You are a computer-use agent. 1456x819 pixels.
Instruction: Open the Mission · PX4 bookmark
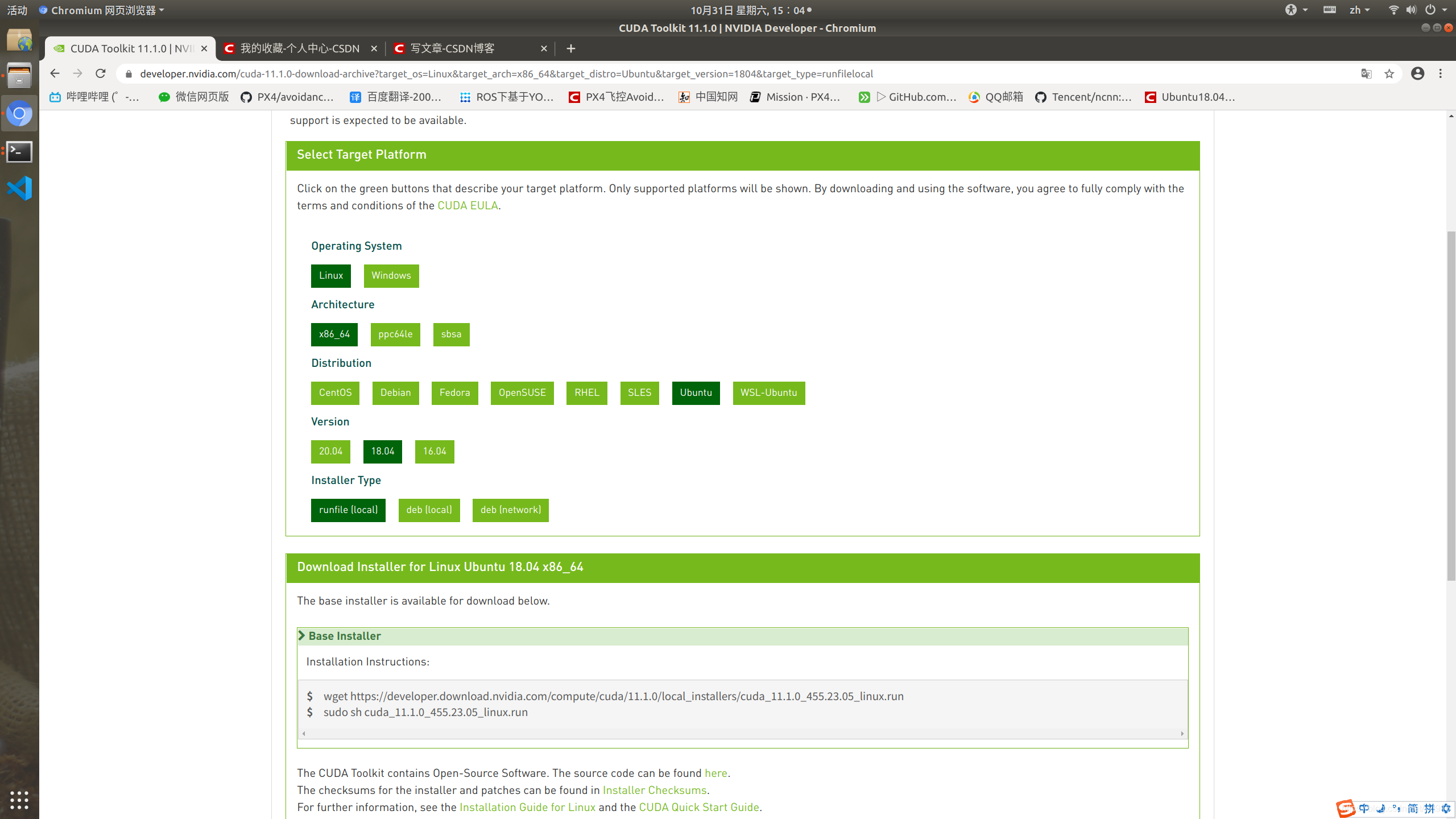[795, 97]
